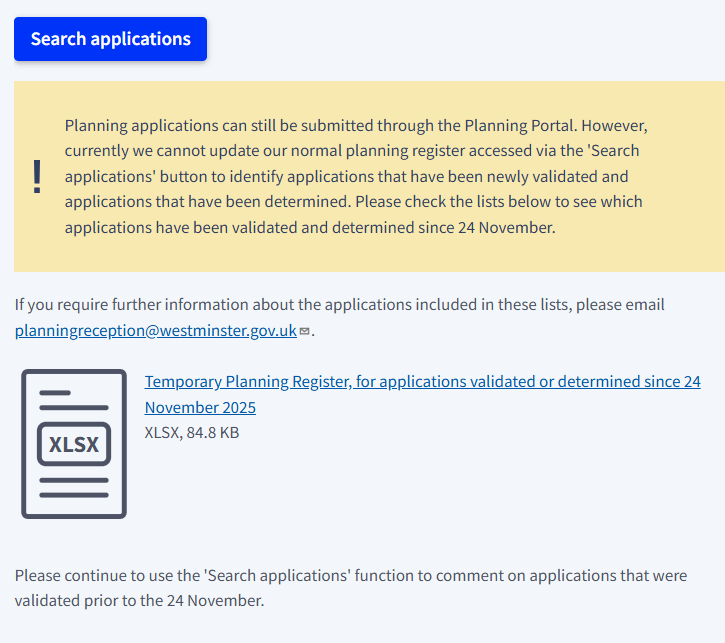The width and height of the screenshot is (725, 643).
Task: Open the Temporary Planning Register download link
Action: [x=422, y=382]
